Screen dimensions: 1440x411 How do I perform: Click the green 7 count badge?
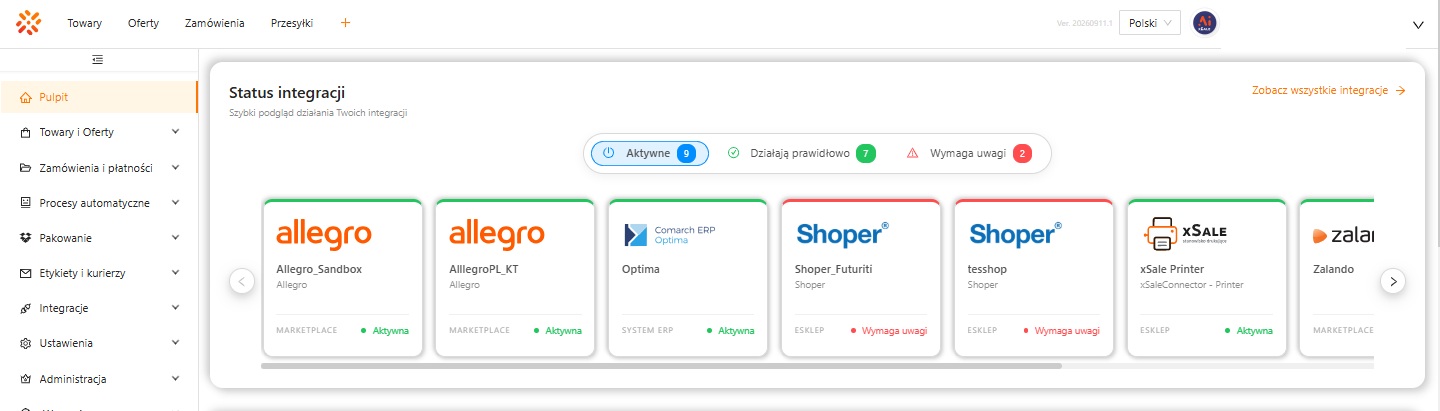[x=866, y=153]
